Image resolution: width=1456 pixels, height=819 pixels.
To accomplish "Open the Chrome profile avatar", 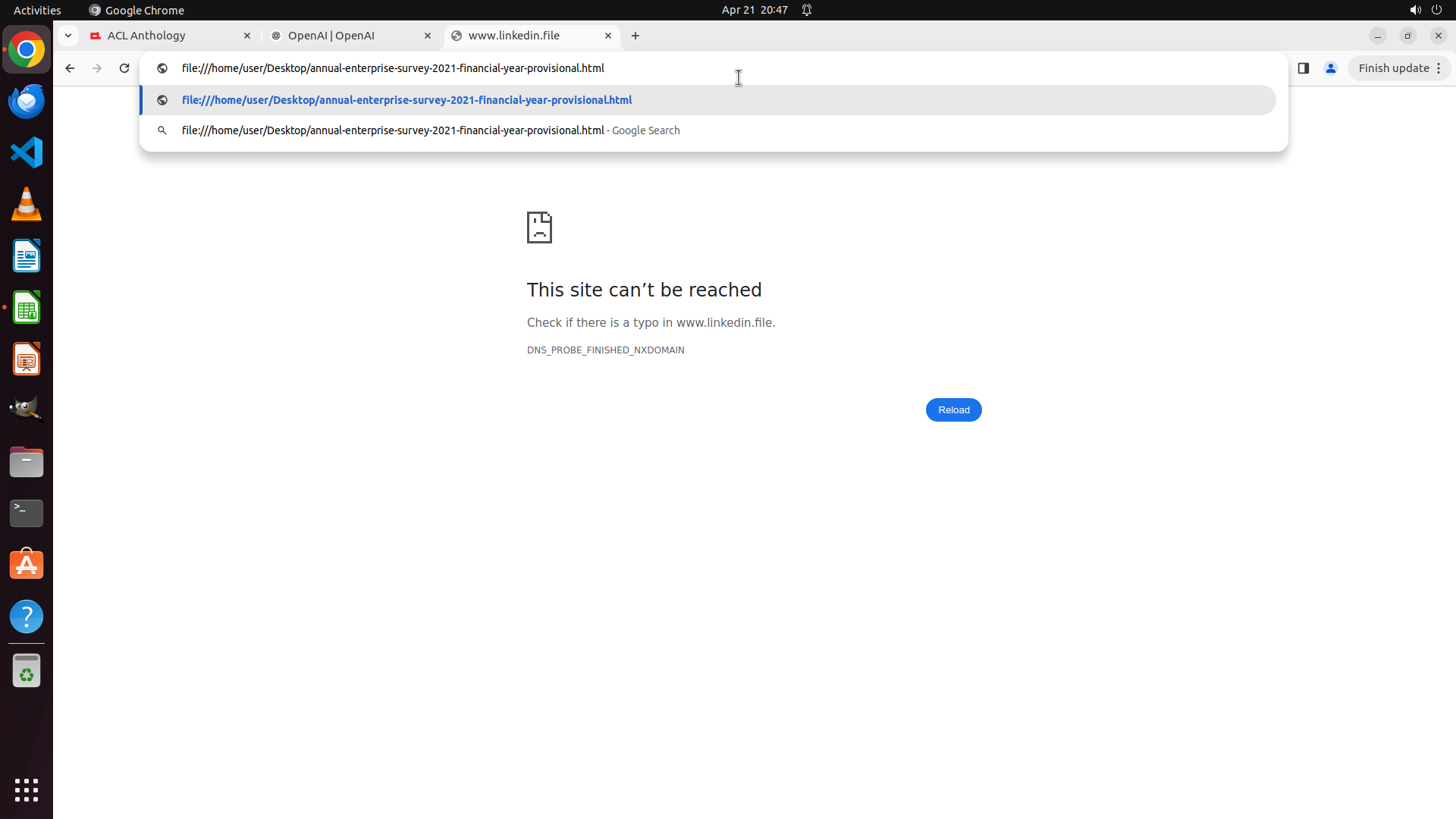I will [1331, 68].
